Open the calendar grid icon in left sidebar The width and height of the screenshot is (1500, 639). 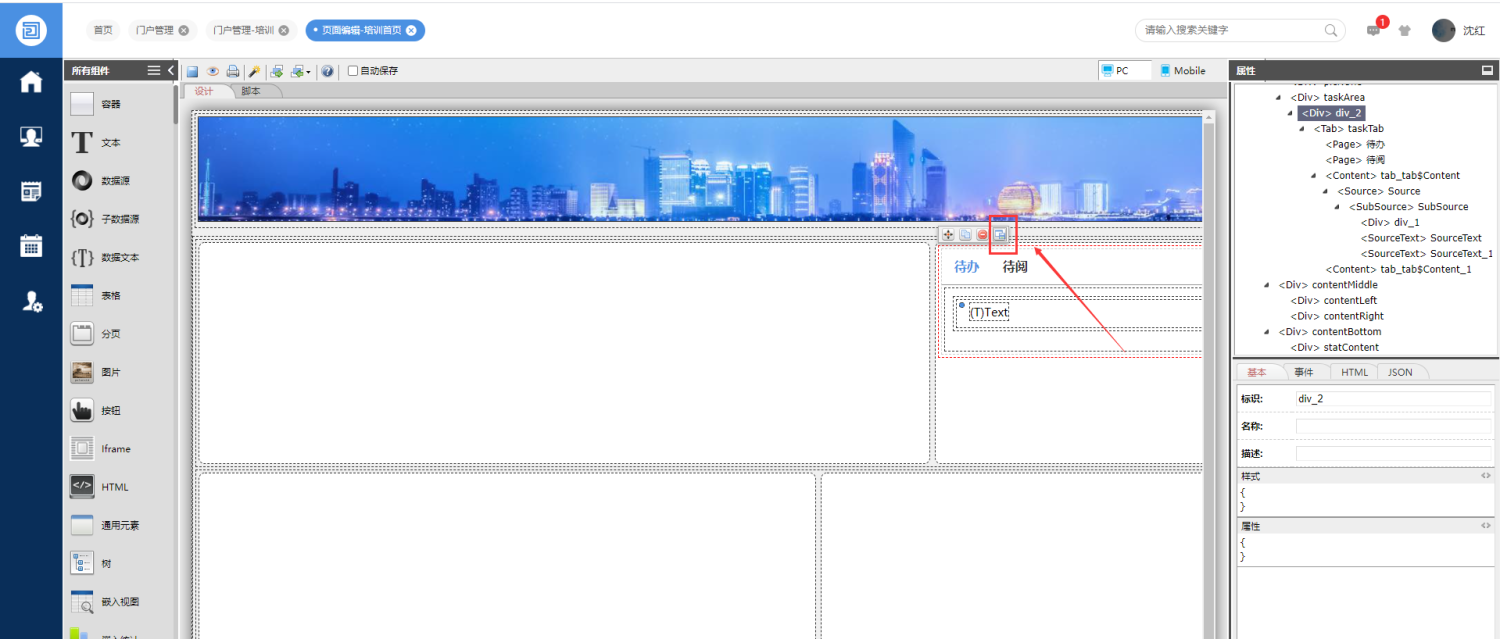tap(31, 245)
